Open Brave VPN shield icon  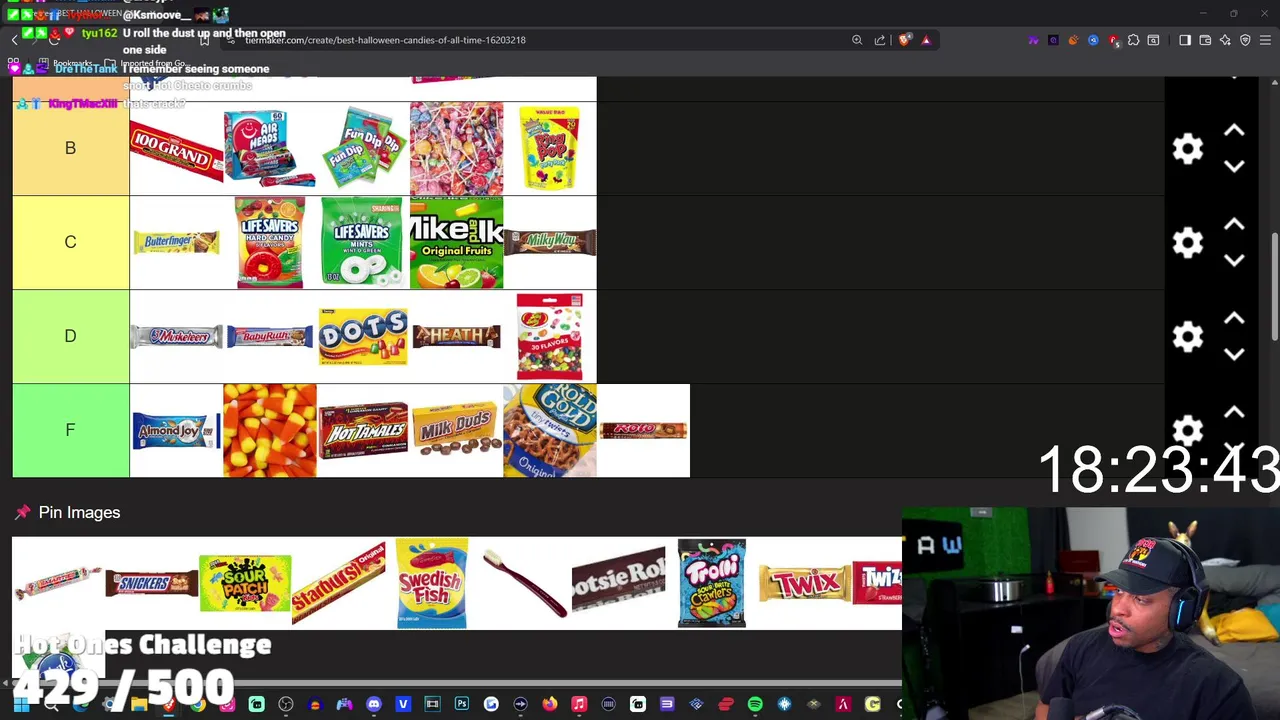tap(1245, 40)
